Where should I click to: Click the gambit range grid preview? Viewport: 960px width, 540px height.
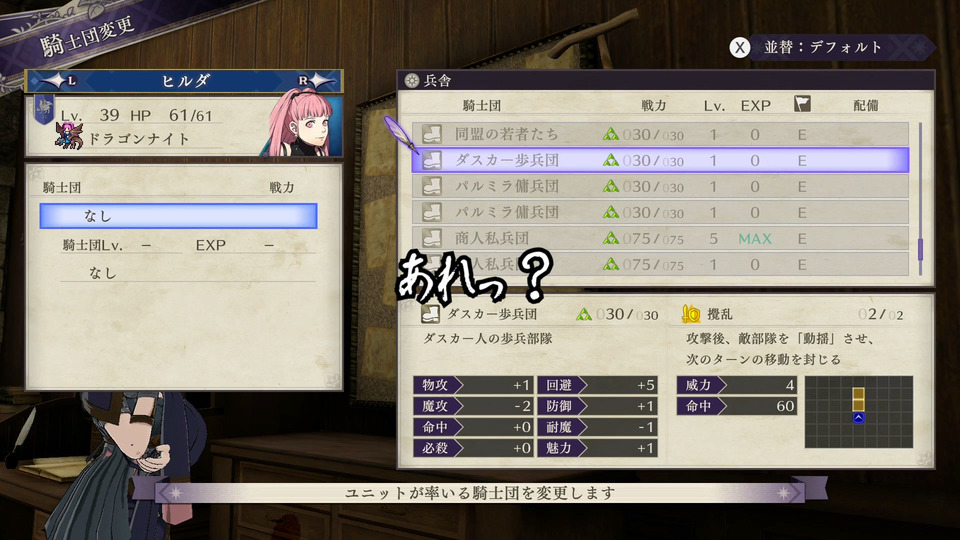(858, 412)
